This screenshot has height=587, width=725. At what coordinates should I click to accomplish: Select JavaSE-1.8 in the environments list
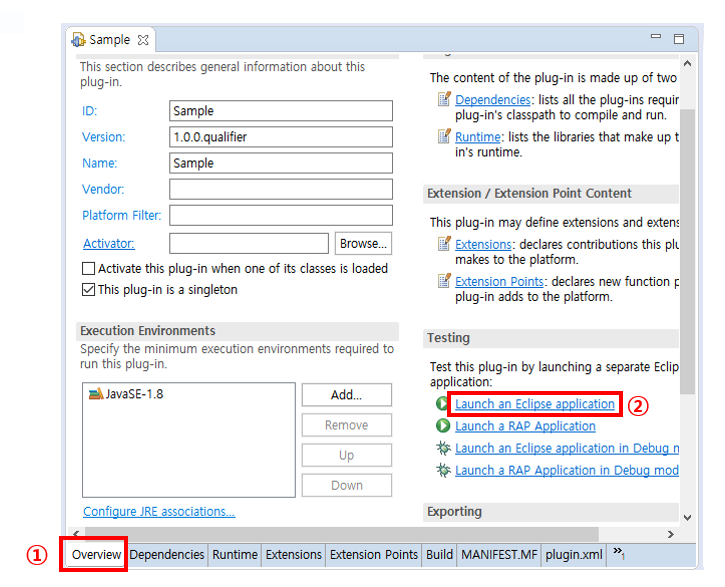tap(134, 394)
